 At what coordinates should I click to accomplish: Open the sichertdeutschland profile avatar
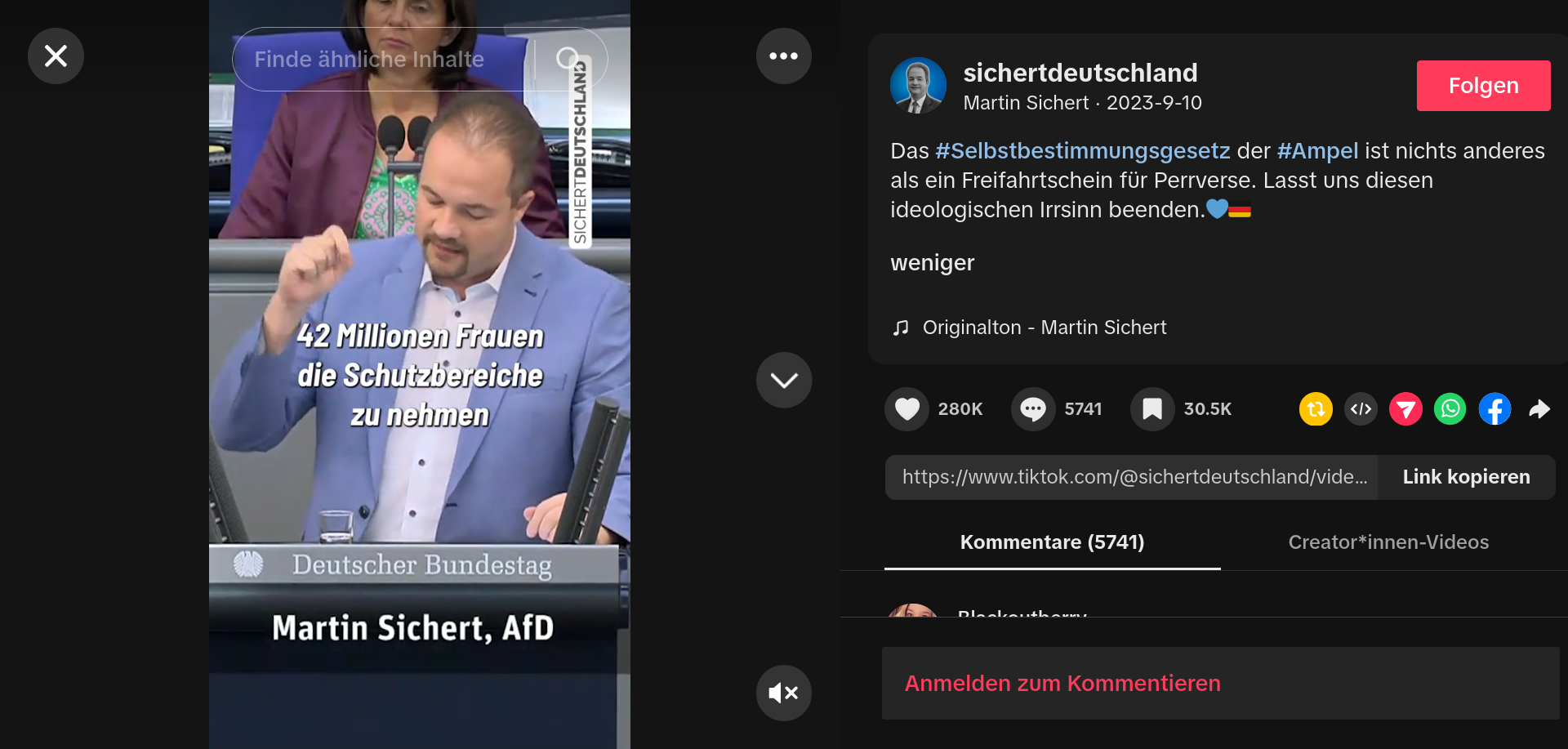(919, 86)
